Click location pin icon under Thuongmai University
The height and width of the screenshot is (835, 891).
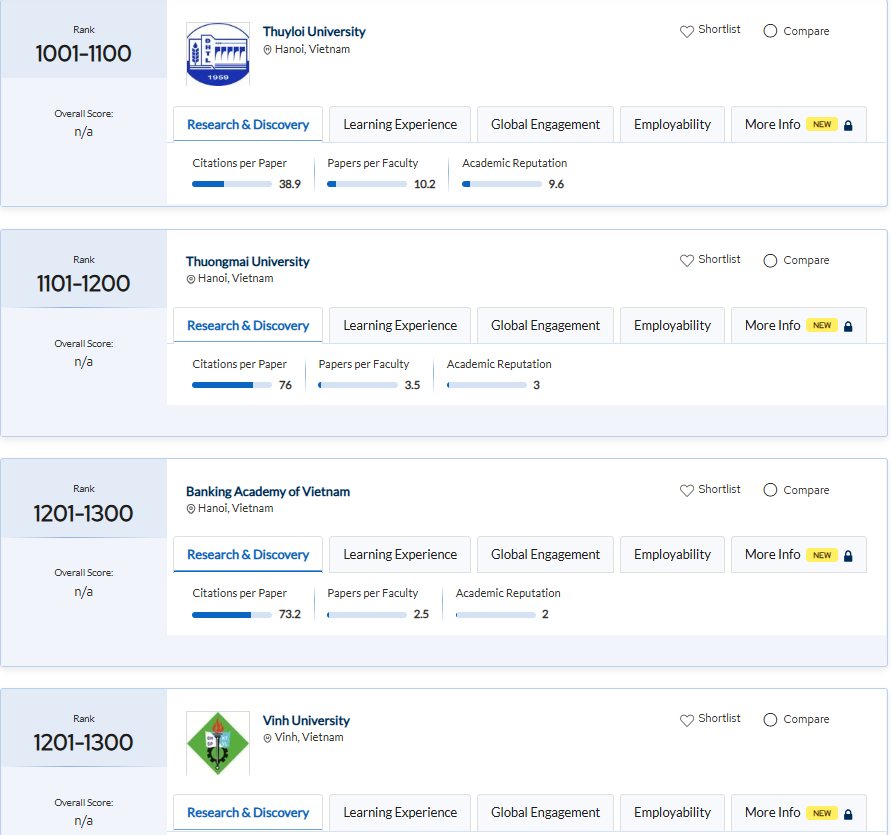pyautogui.click(x=191, y=279)
